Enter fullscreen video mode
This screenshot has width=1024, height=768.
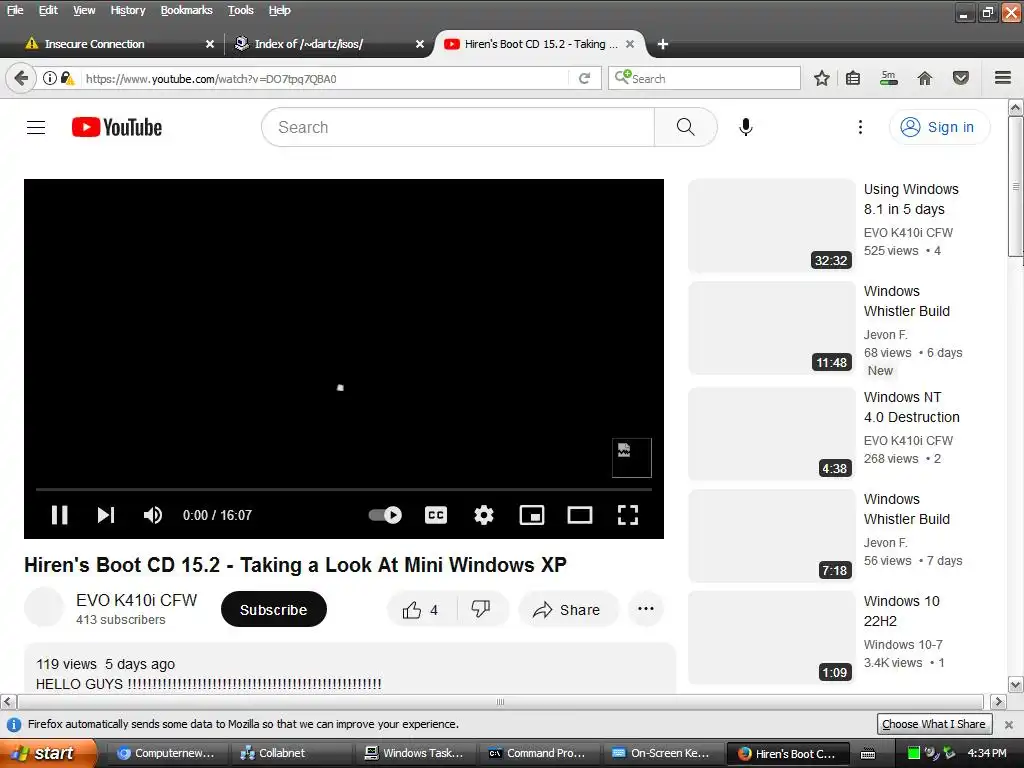point(628,515)
